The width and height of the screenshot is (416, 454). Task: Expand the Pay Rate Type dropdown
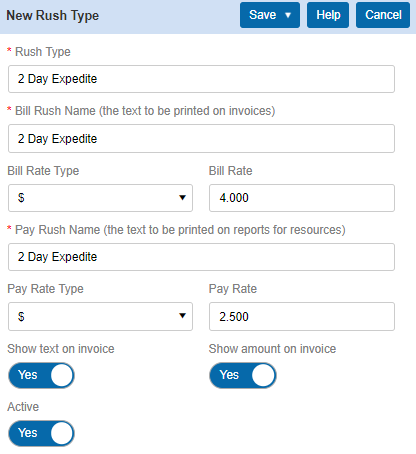[x=100, y=316]
